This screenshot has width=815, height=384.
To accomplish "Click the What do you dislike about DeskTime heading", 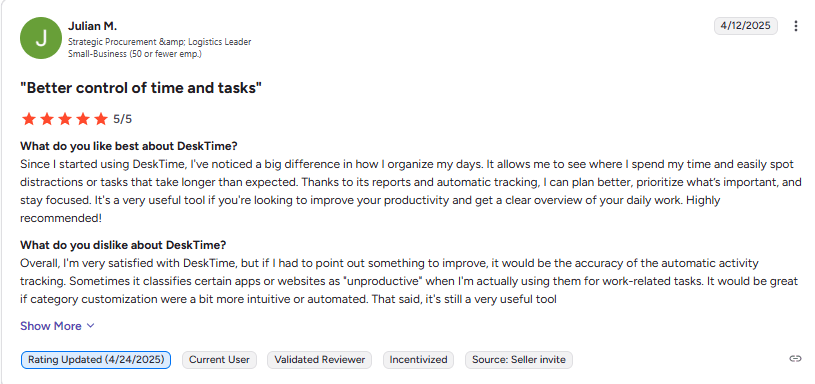I will pyautogui.click(x=123, y=245).
